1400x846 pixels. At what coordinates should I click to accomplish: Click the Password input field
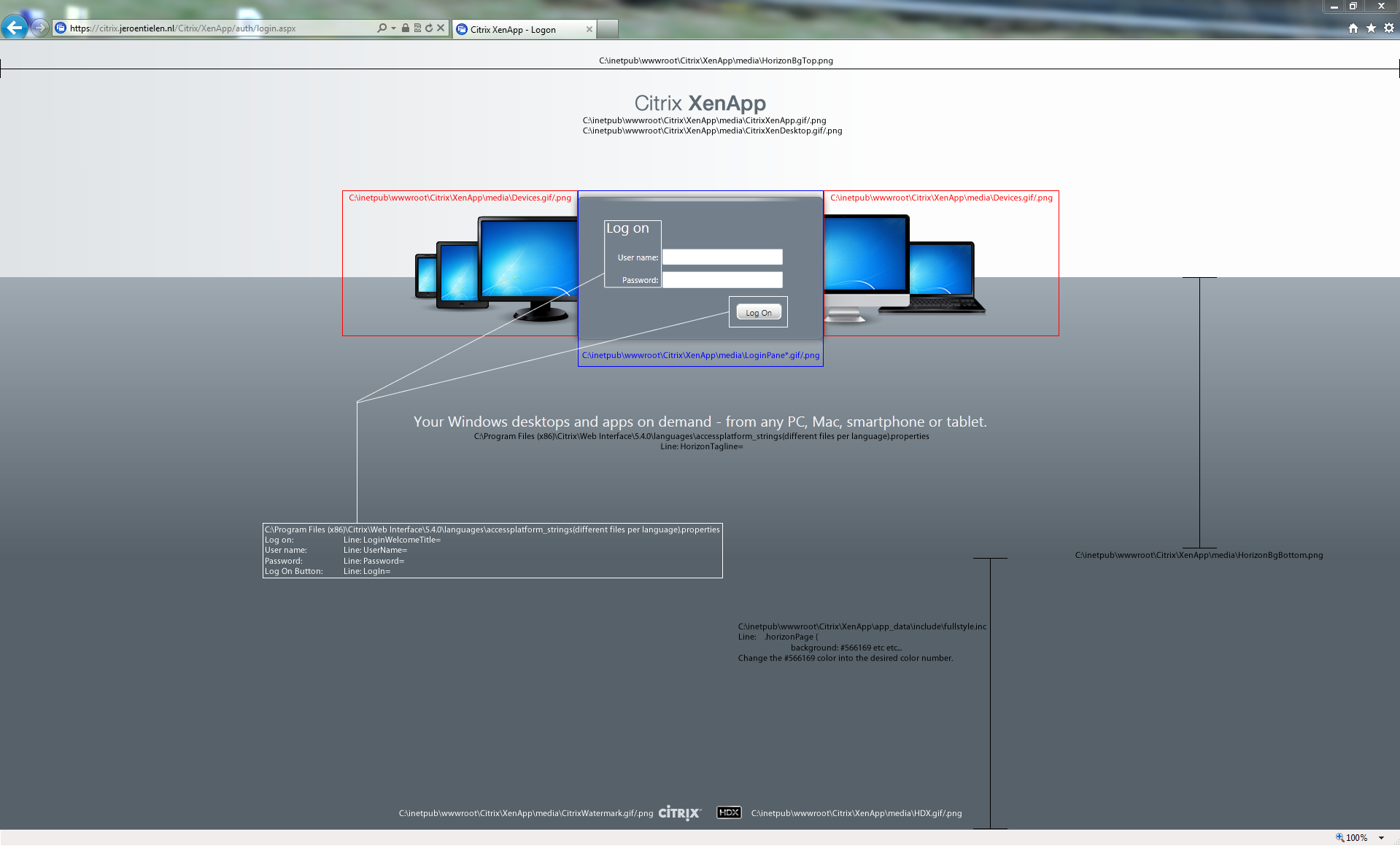(x=722, y=279)
